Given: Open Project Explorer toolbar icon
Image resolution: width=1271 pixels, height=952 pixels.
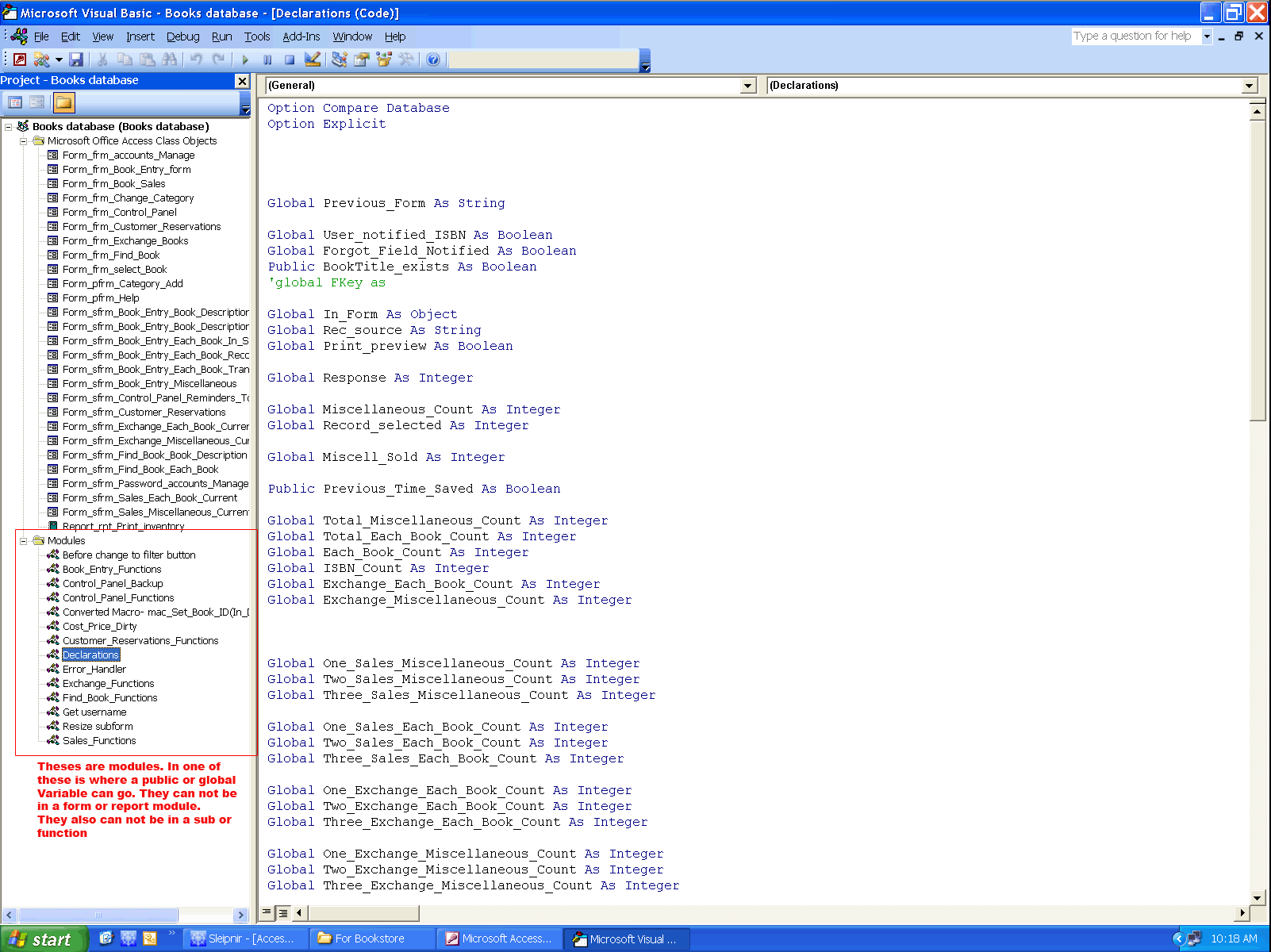Looking at the screenshot, I should point(340,59).
